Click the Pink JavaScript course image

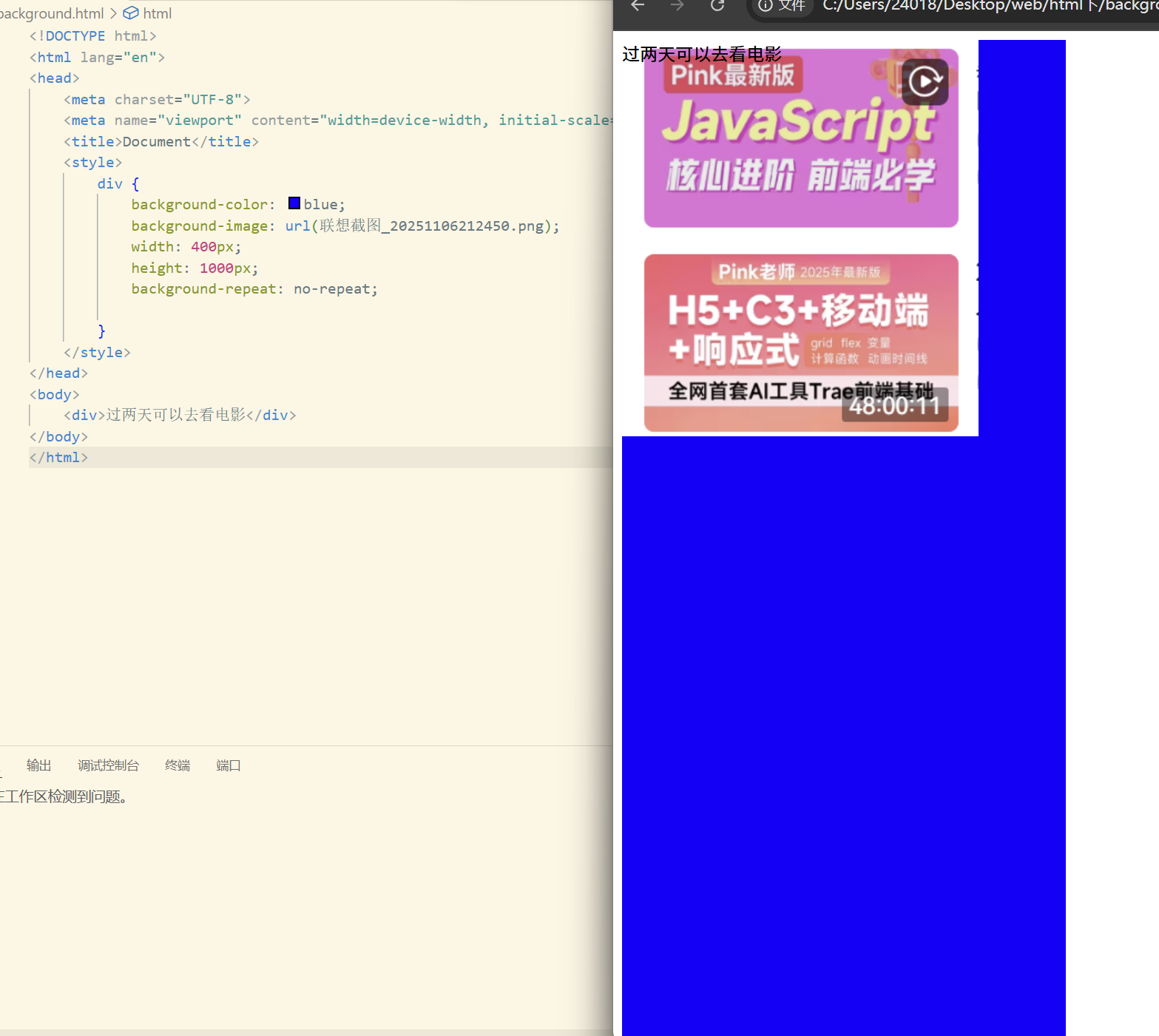[801, 138]
